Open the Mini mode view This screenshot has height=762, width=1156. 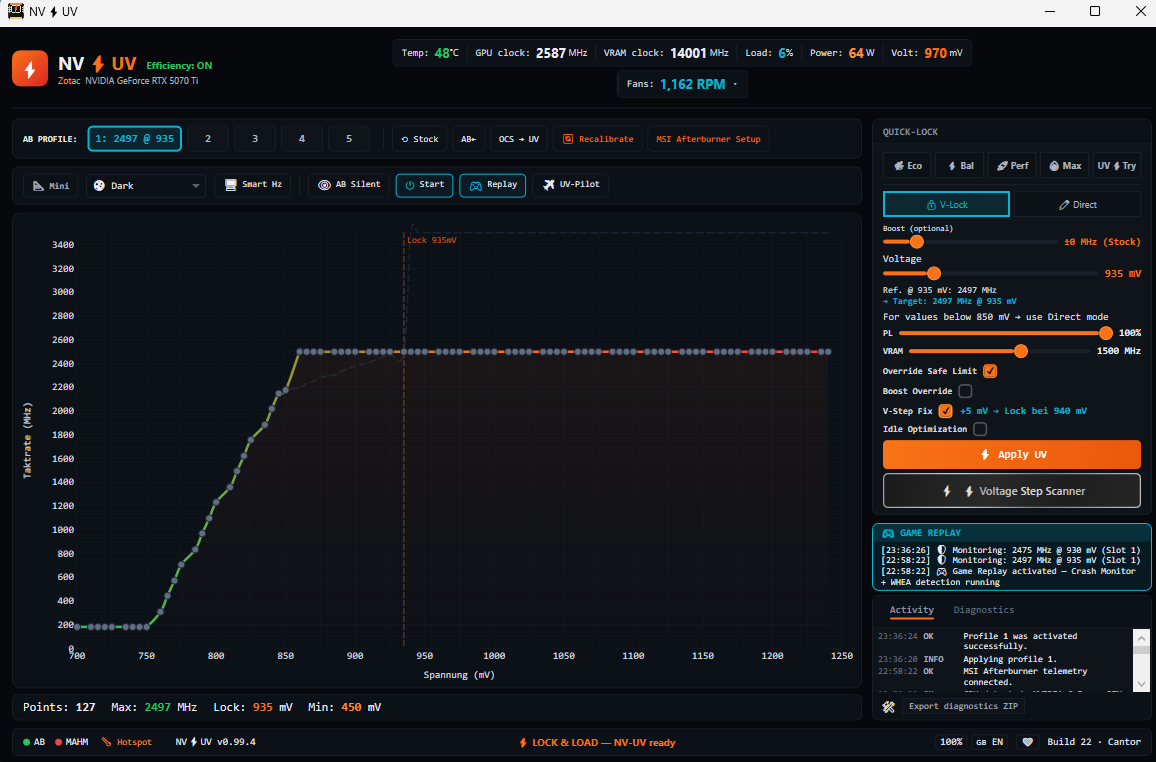click(x=51, y=186)
